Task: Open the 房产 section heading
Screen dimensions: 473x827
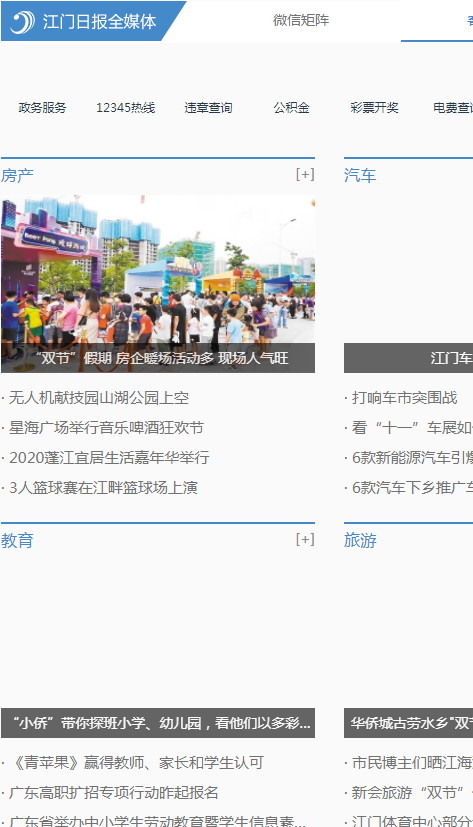Action: [x=17, y=175]
